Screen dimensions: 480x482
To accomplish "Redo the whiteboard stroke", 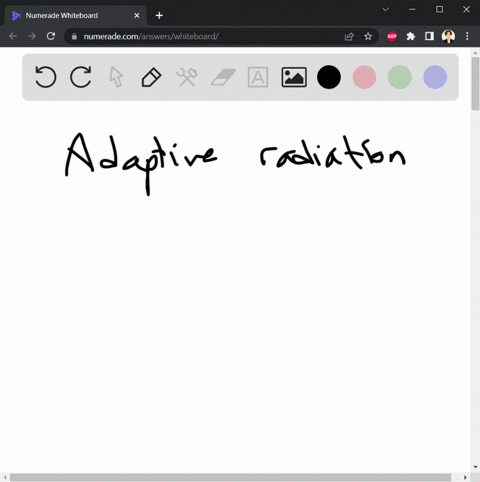I will tap(81, 77).
